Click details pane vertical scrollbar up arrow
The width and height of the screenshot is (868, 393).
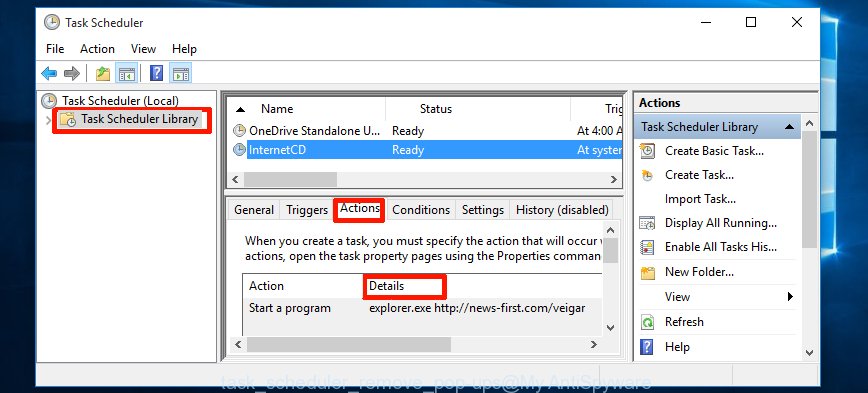click(611, 230)
